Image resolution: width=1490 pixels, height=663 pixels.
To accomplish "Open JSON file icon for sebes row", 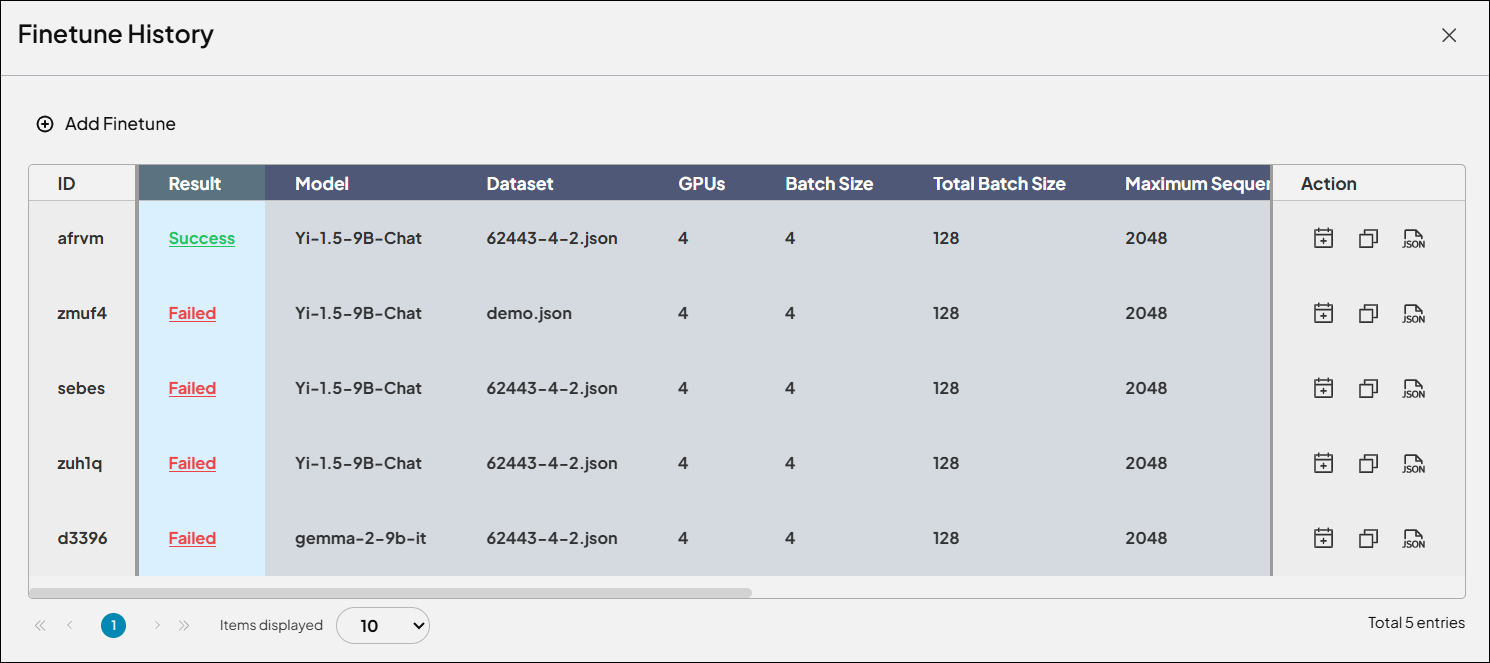I will pos(1413,388).
